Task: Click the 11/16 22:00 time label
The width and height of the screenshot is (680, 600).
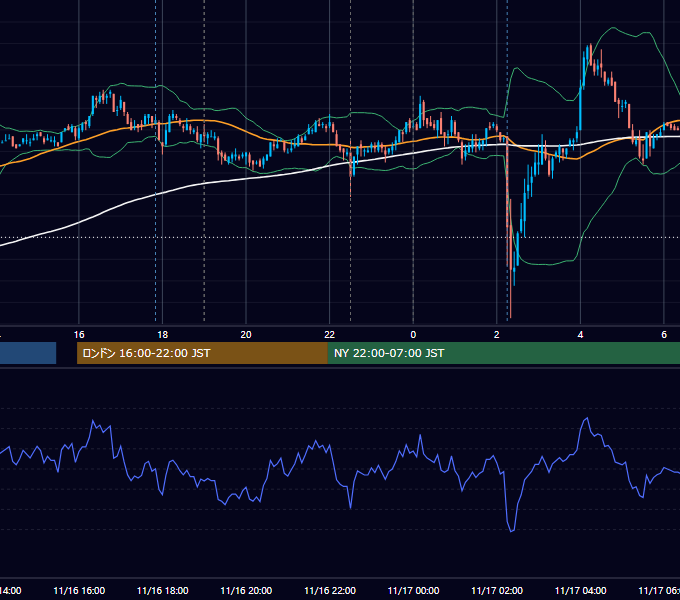Action: [330, 590]
